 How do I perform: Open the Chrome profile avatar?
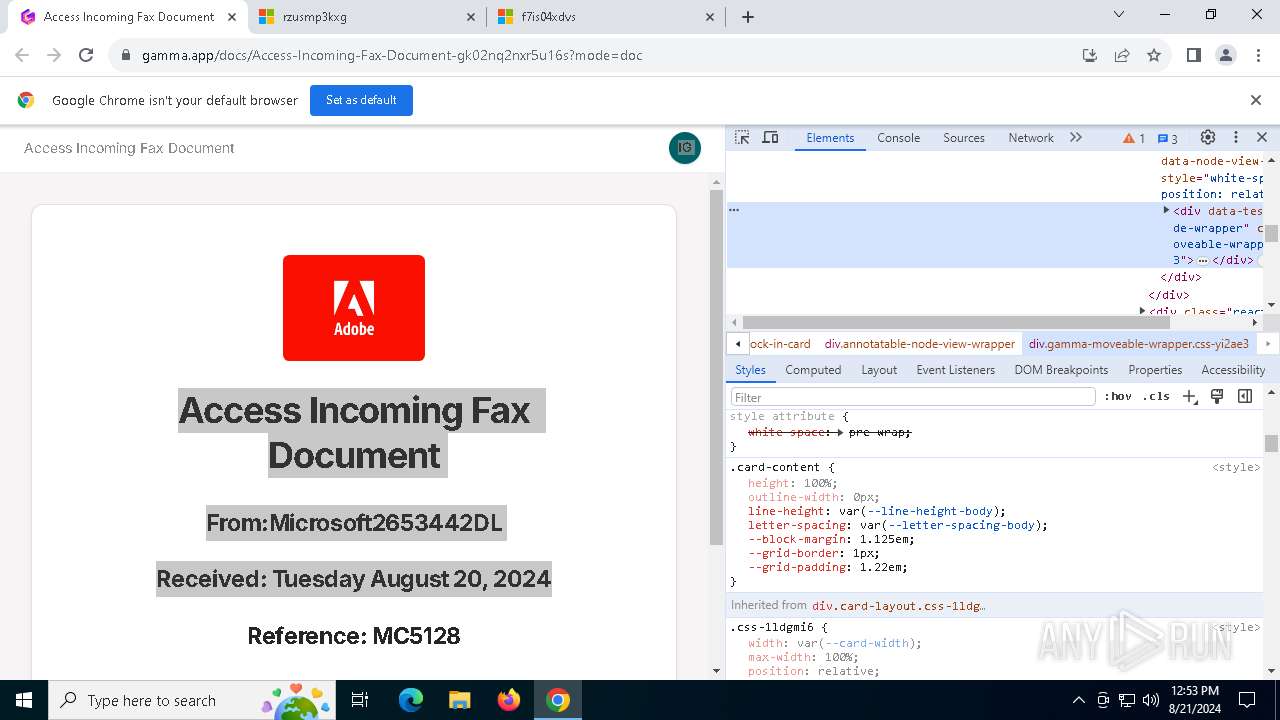[1226, 55]
